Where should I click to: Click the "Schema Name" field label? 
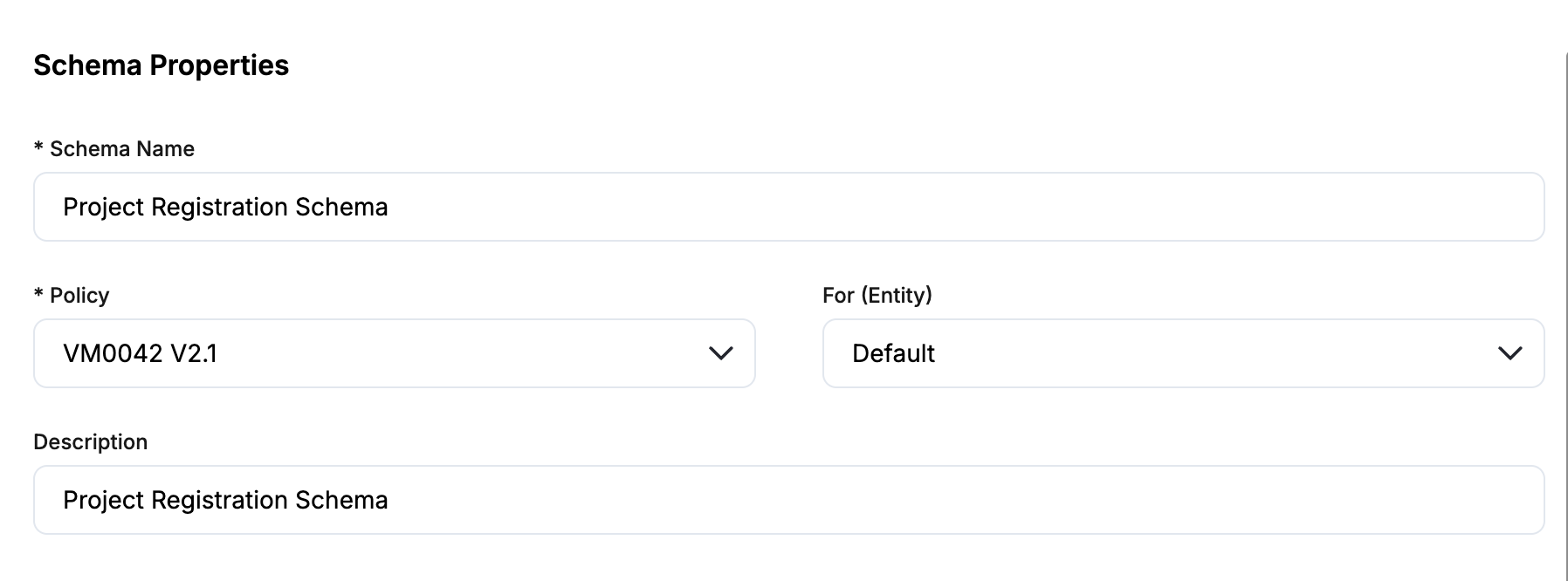[x=121, y=149]
